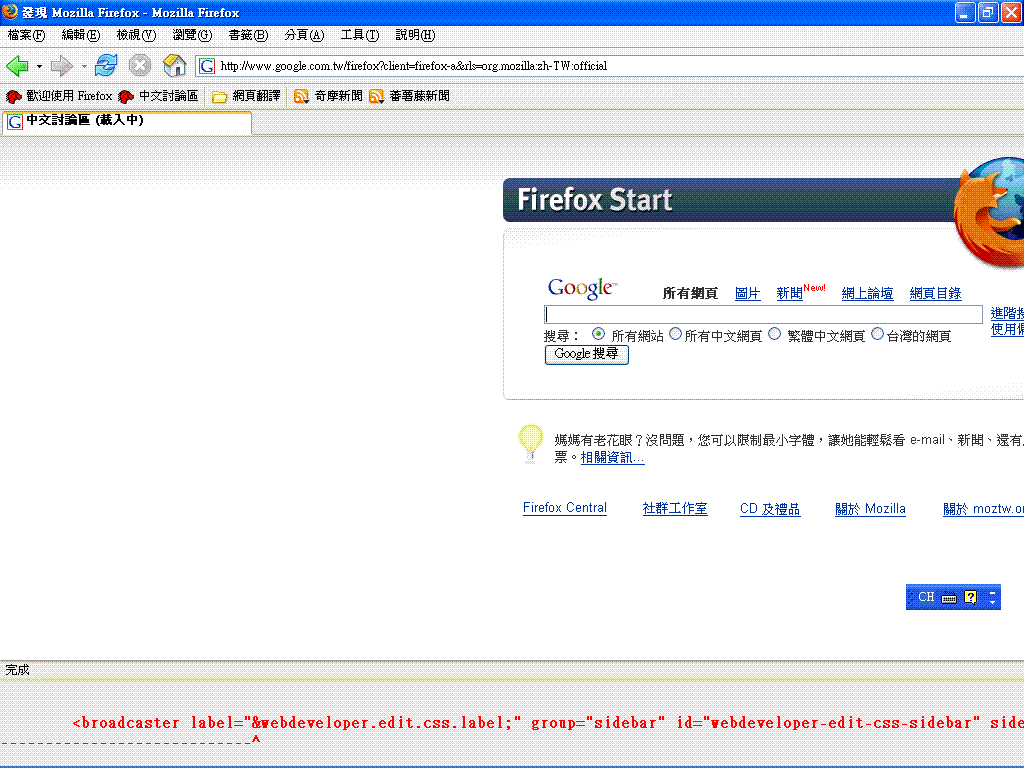
Task: Click the 完成 status bar text
Action: point(18,670)
